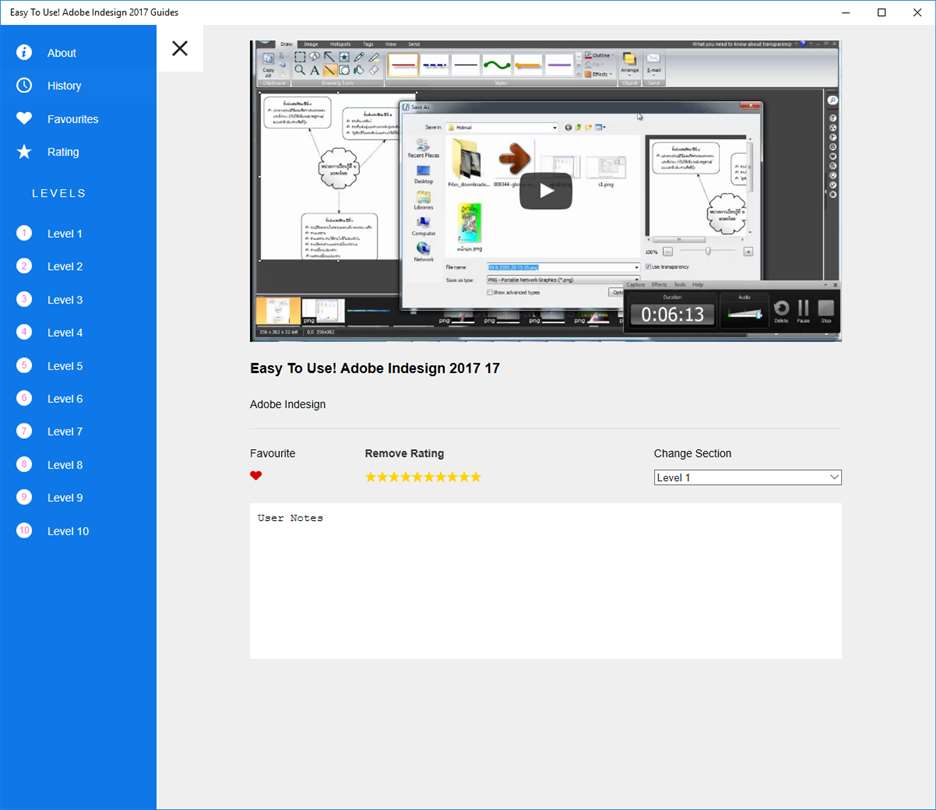
Task: Select the Level 4 number badge
Action: point(24,332)
